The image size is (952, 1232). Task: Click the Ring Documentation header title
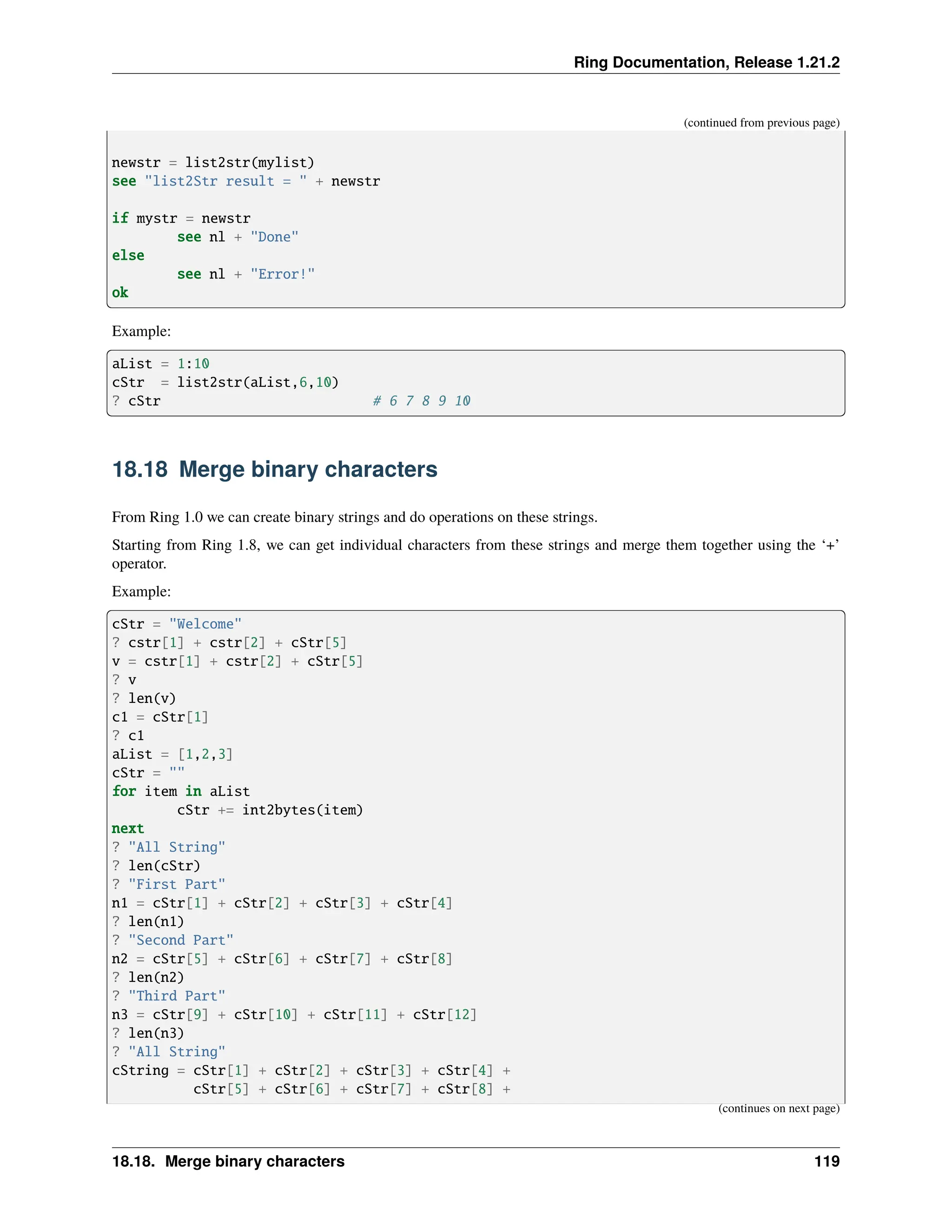[706, 62]
